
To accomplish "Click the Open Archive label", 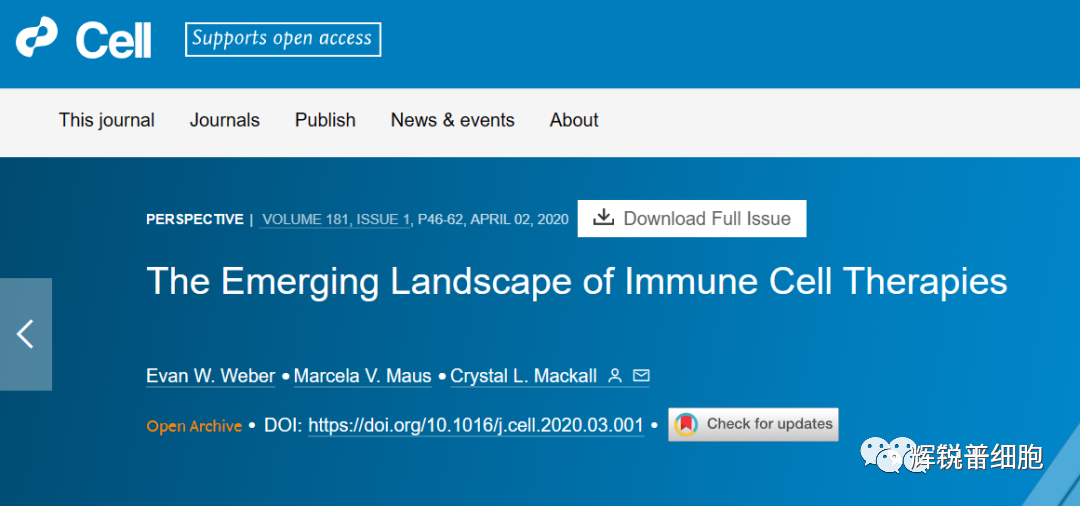I will pyautogui.click(x=194, y=426).
